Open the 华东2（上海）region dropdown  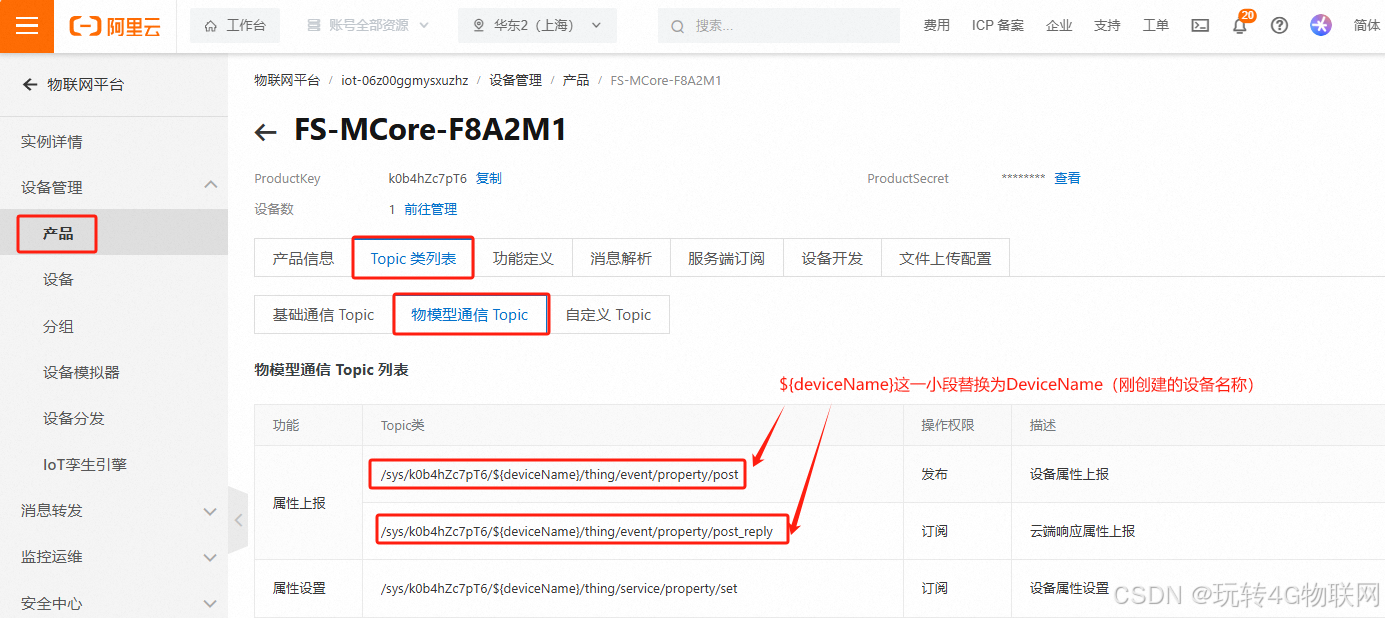coord(537,26)
